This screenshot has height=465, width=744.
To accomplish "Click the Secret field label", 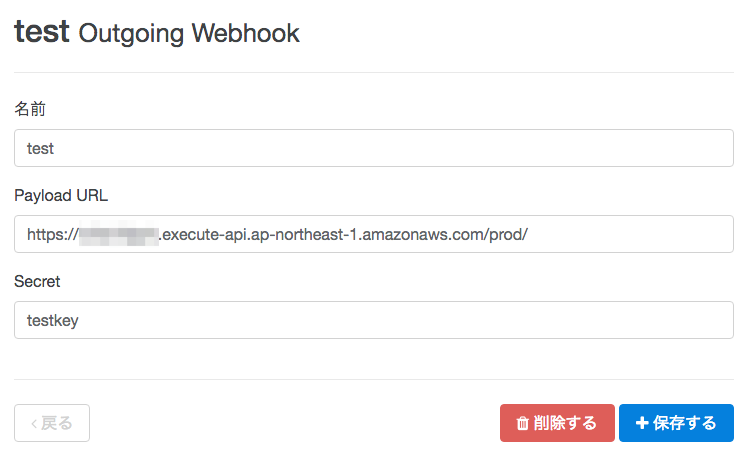I will click(37, 281).
